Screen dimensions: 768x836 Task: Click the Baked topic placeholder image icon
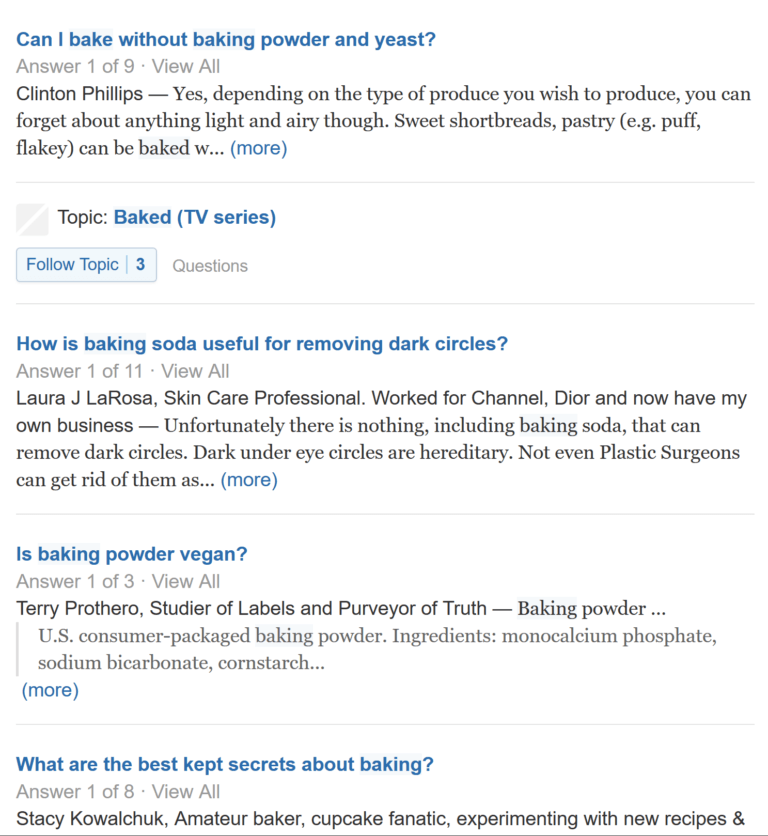click(32, 219)
